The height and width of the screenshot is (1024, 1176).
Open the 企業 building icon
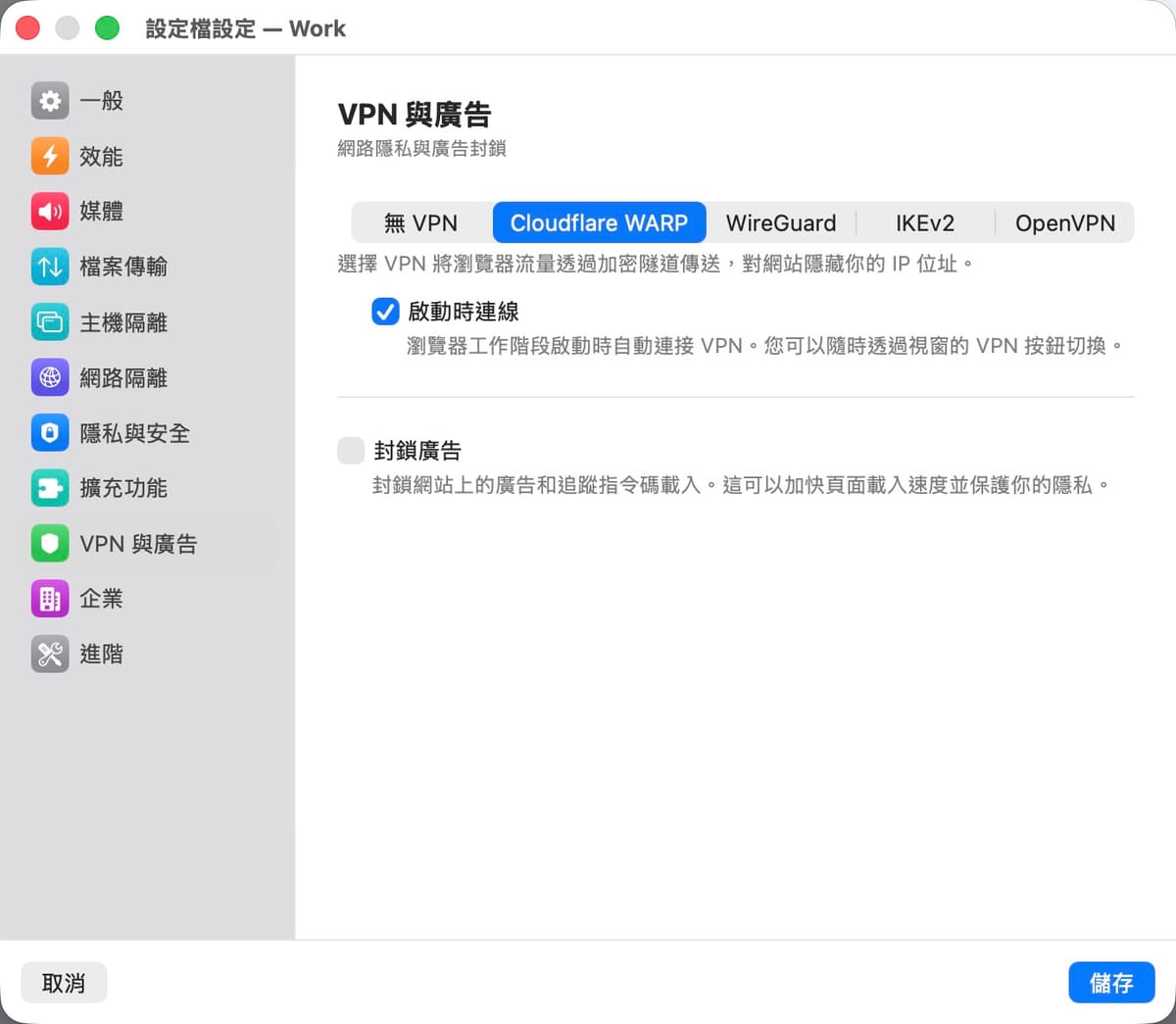[50, 599]
